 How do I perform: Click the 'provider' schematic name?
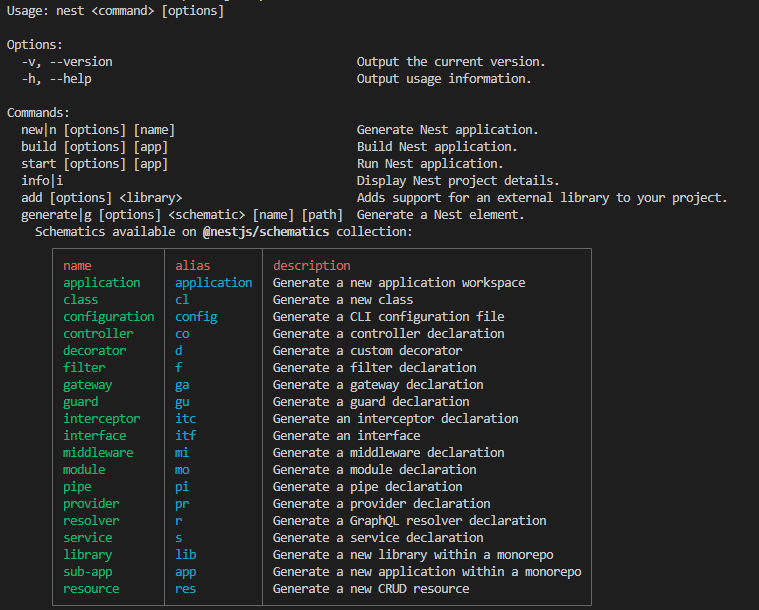91,504
